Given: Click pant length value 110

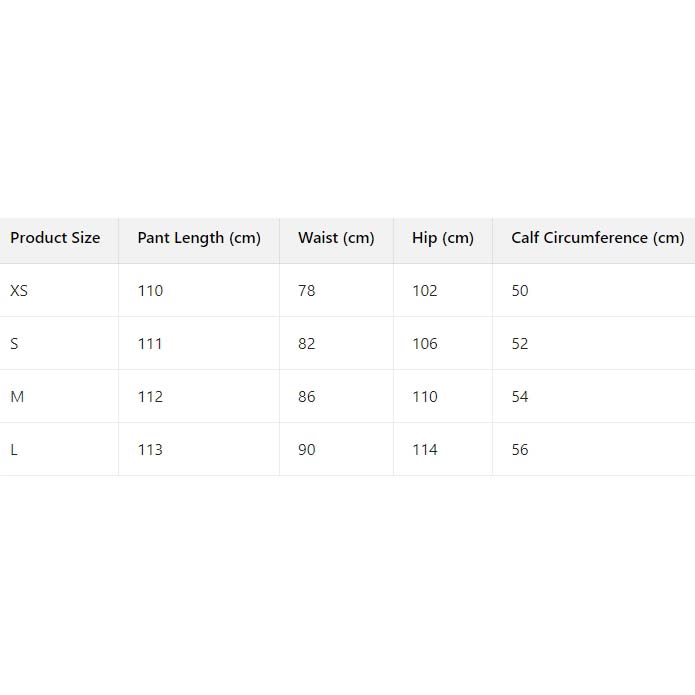Looking at the screenshot, I should click(x=150, y=291).
